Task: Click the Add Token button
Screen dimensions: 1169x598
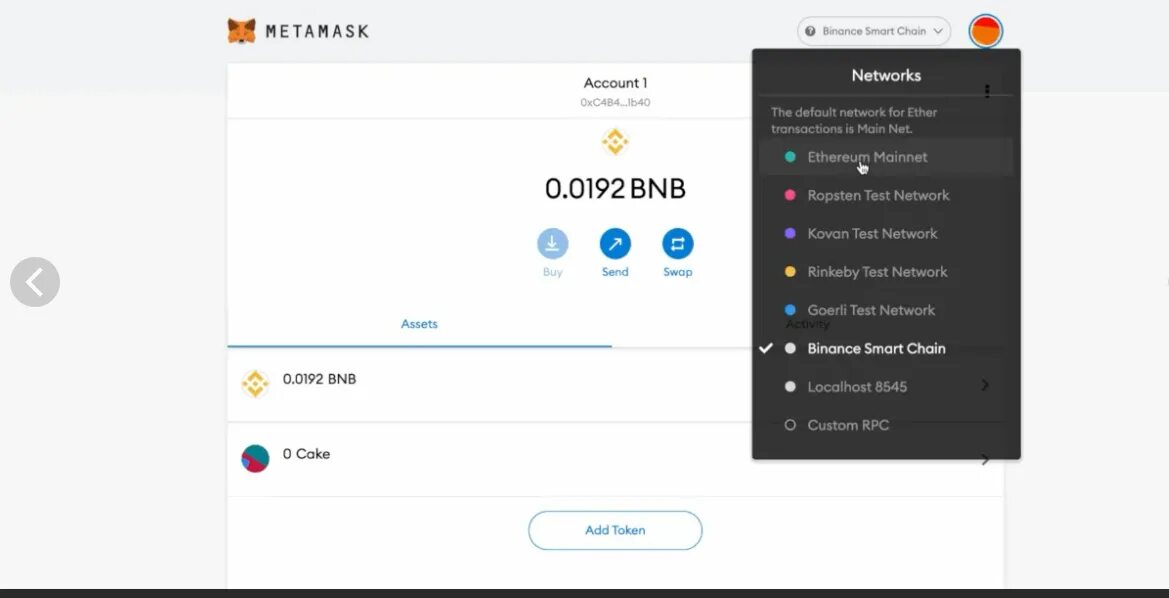Action: pyautogui.click(x=615, y=530)
